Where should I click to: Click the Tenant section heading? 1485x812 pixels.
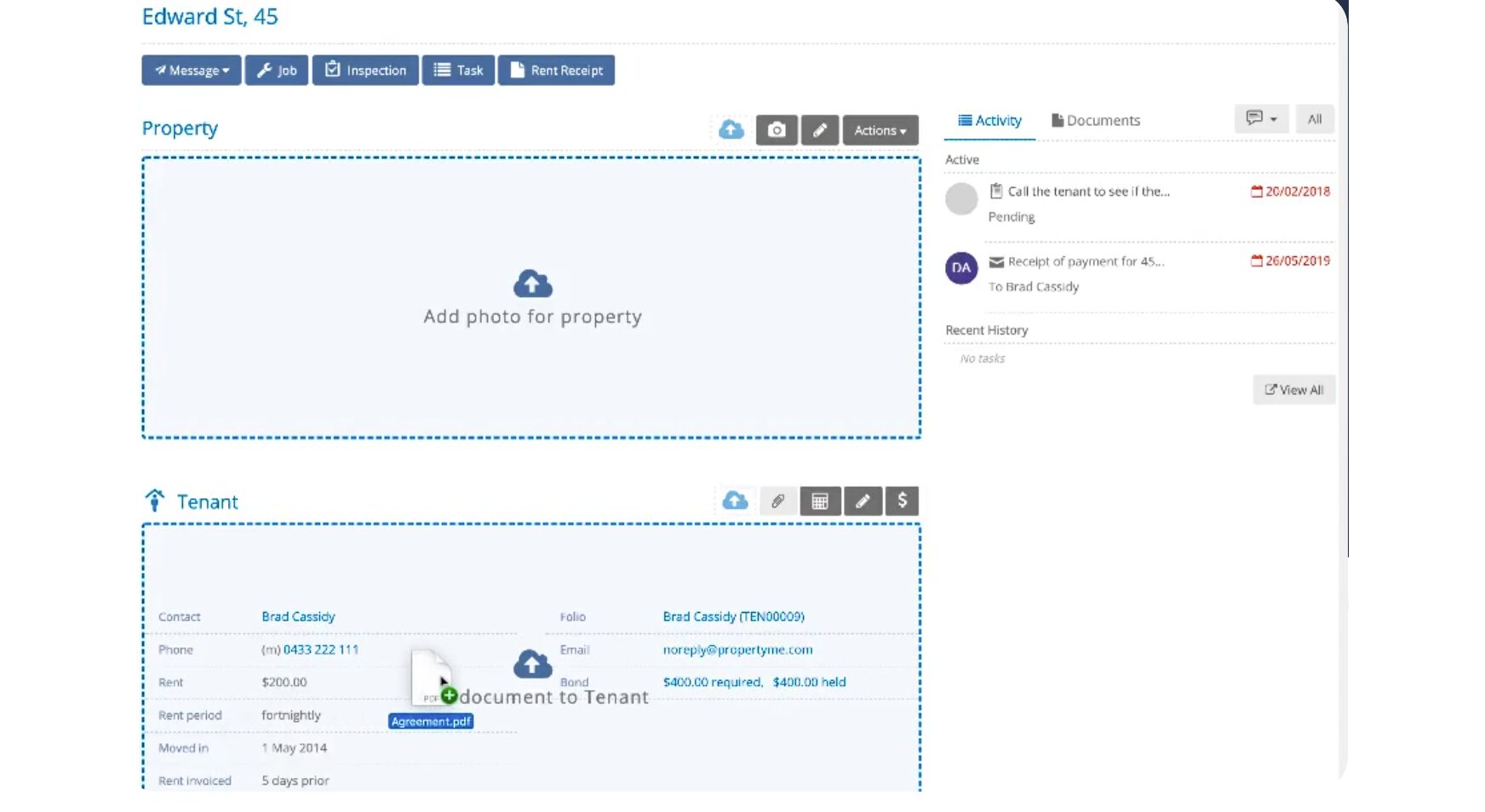[x=207, y=502]
